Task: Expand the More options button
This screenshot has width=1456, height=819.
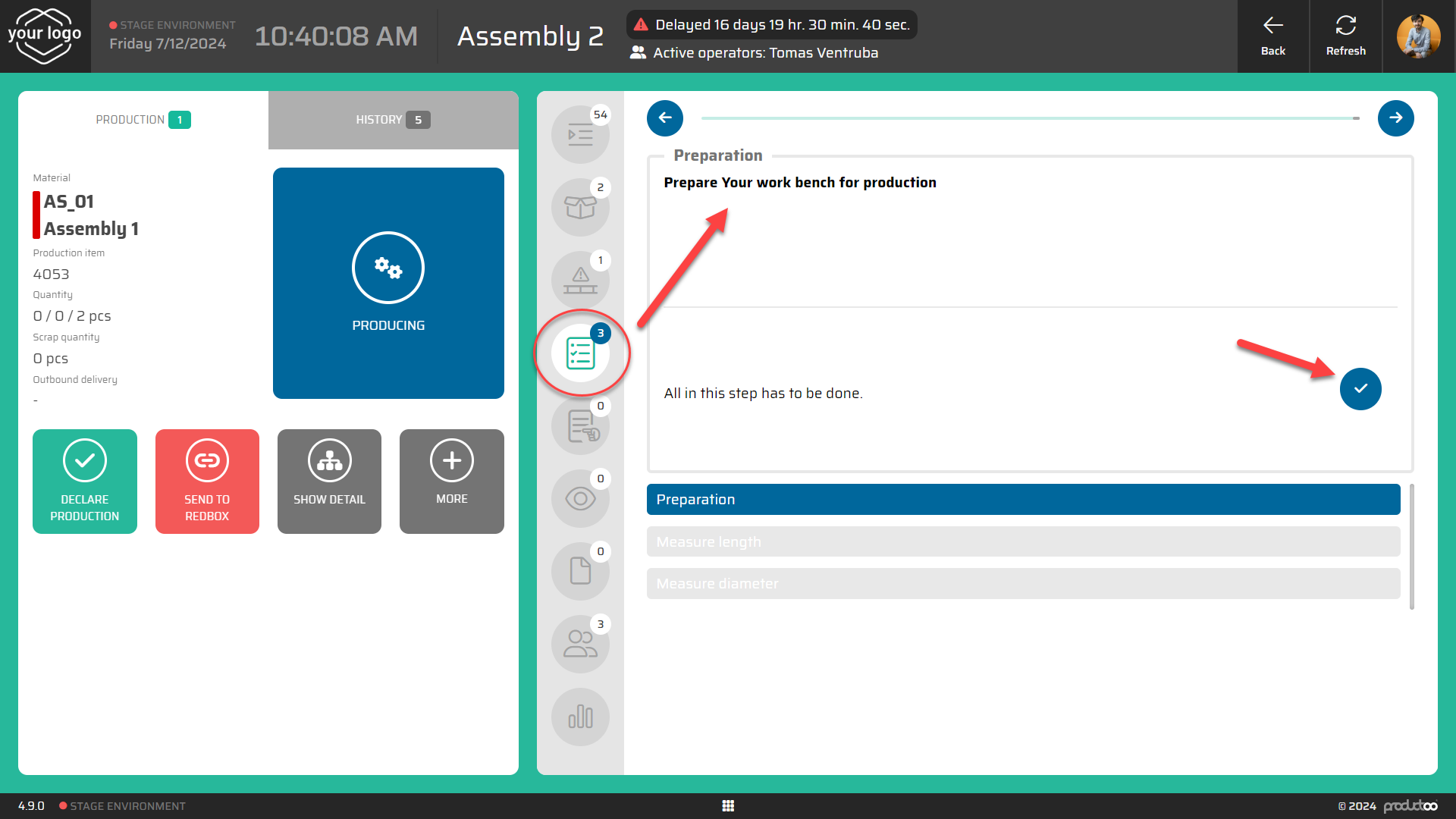Action: (452, 482)
